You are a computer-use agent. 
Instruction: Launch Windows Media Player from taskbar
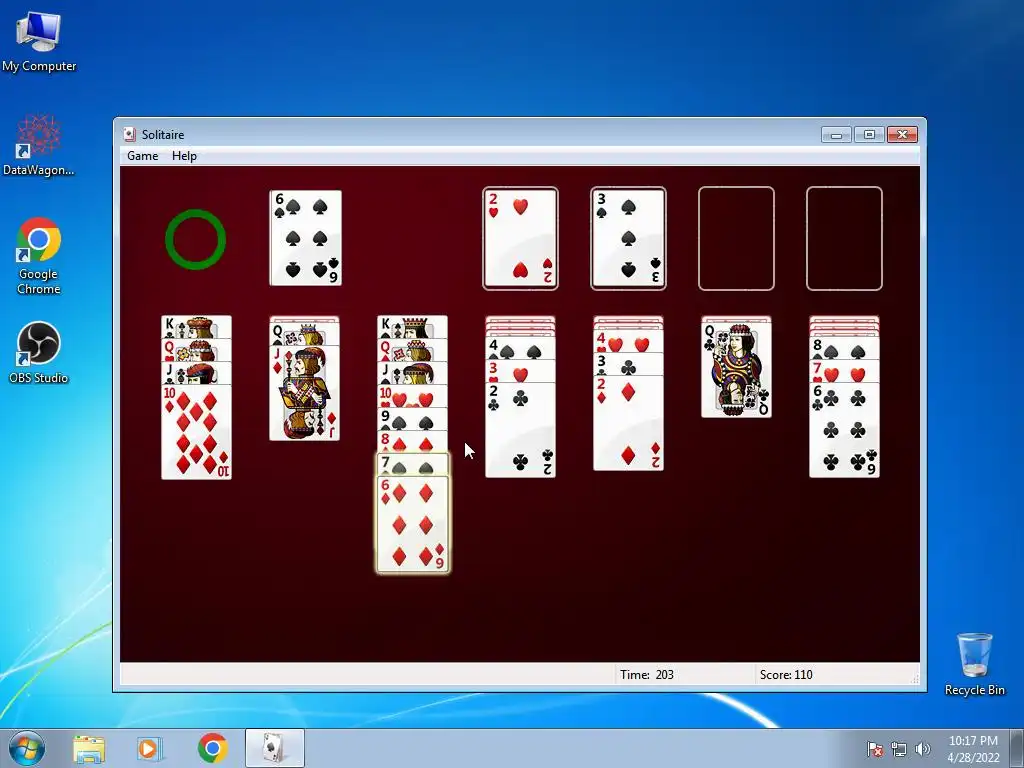148,748
